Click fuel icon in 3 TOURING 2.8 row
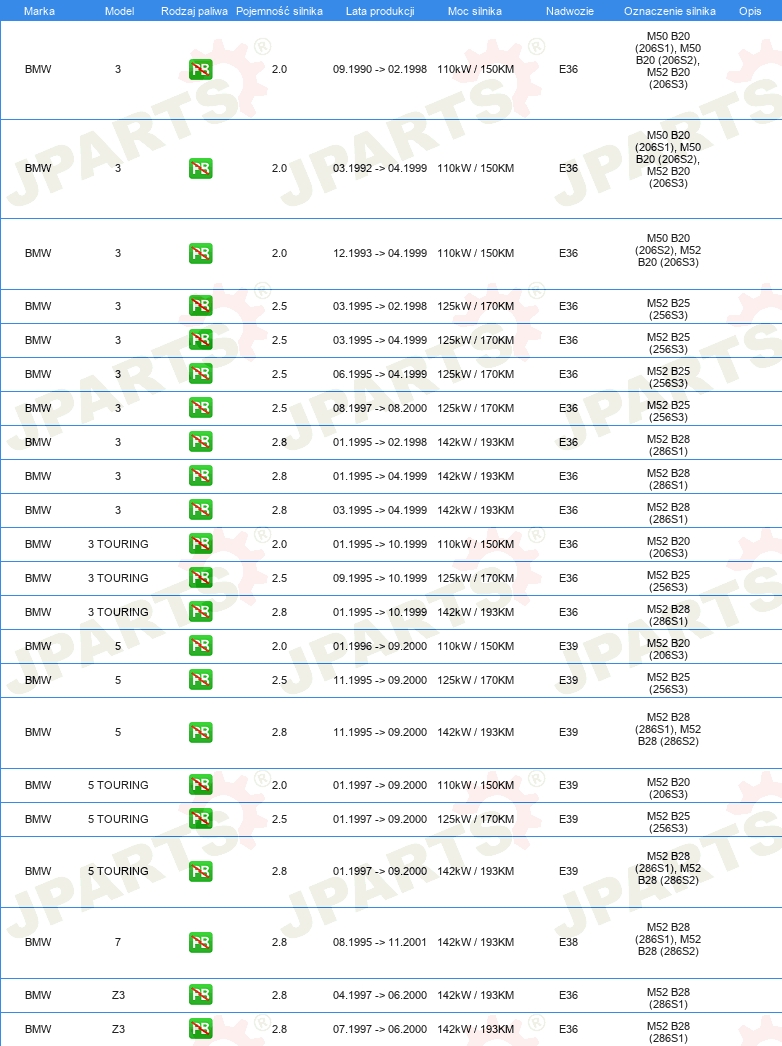The image size is (782, 1046). pos(201,612)
